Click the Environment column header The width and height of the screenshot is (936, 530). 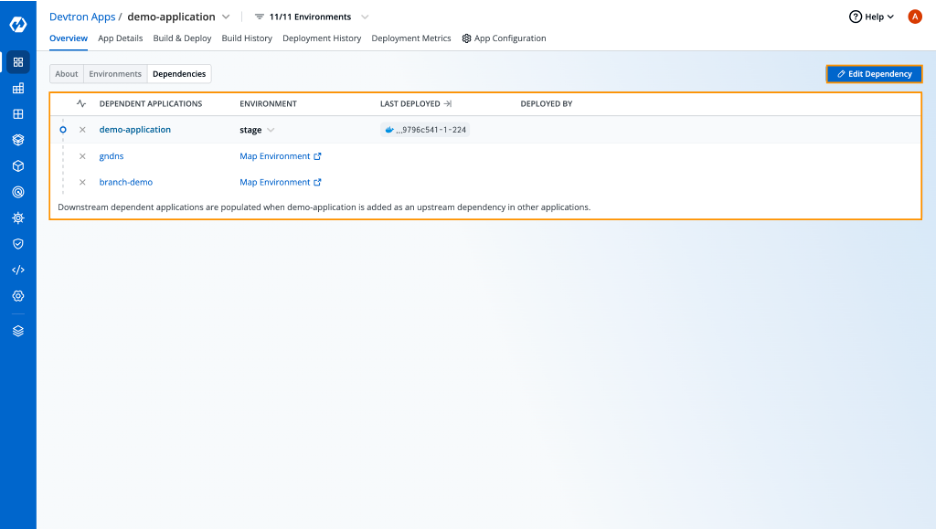(268, 103)
